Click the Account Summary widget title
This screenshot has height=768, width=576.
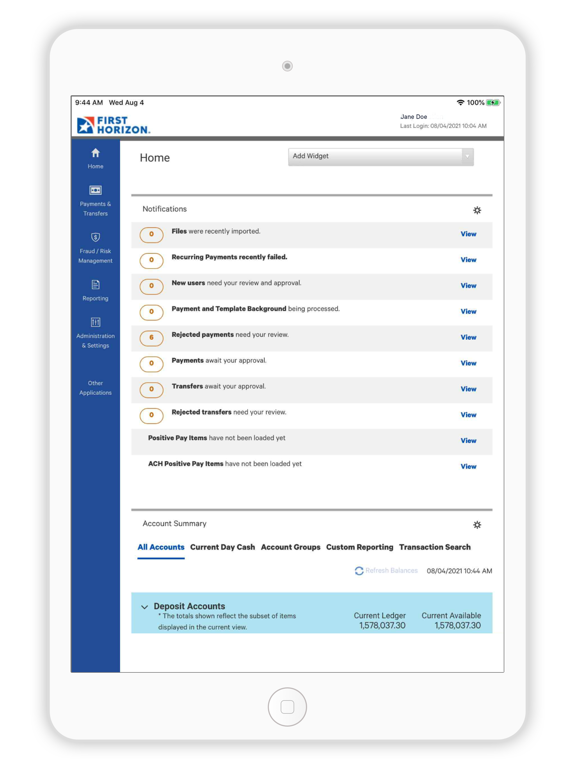coord(174,524)
